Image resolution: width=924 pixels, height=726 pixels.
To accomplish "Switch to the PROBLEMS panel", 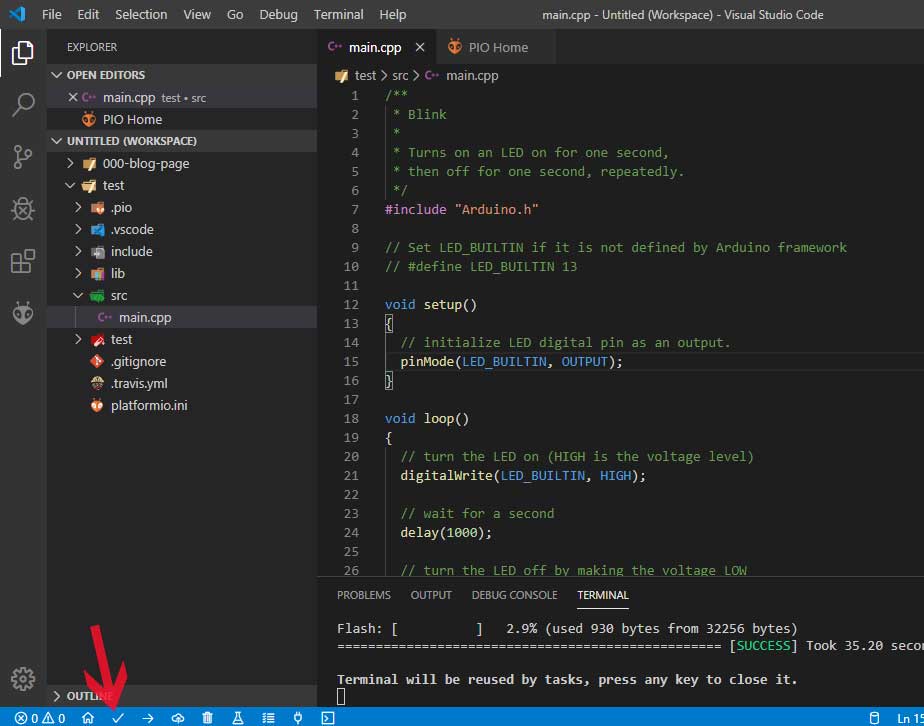I will click(364, 594).
